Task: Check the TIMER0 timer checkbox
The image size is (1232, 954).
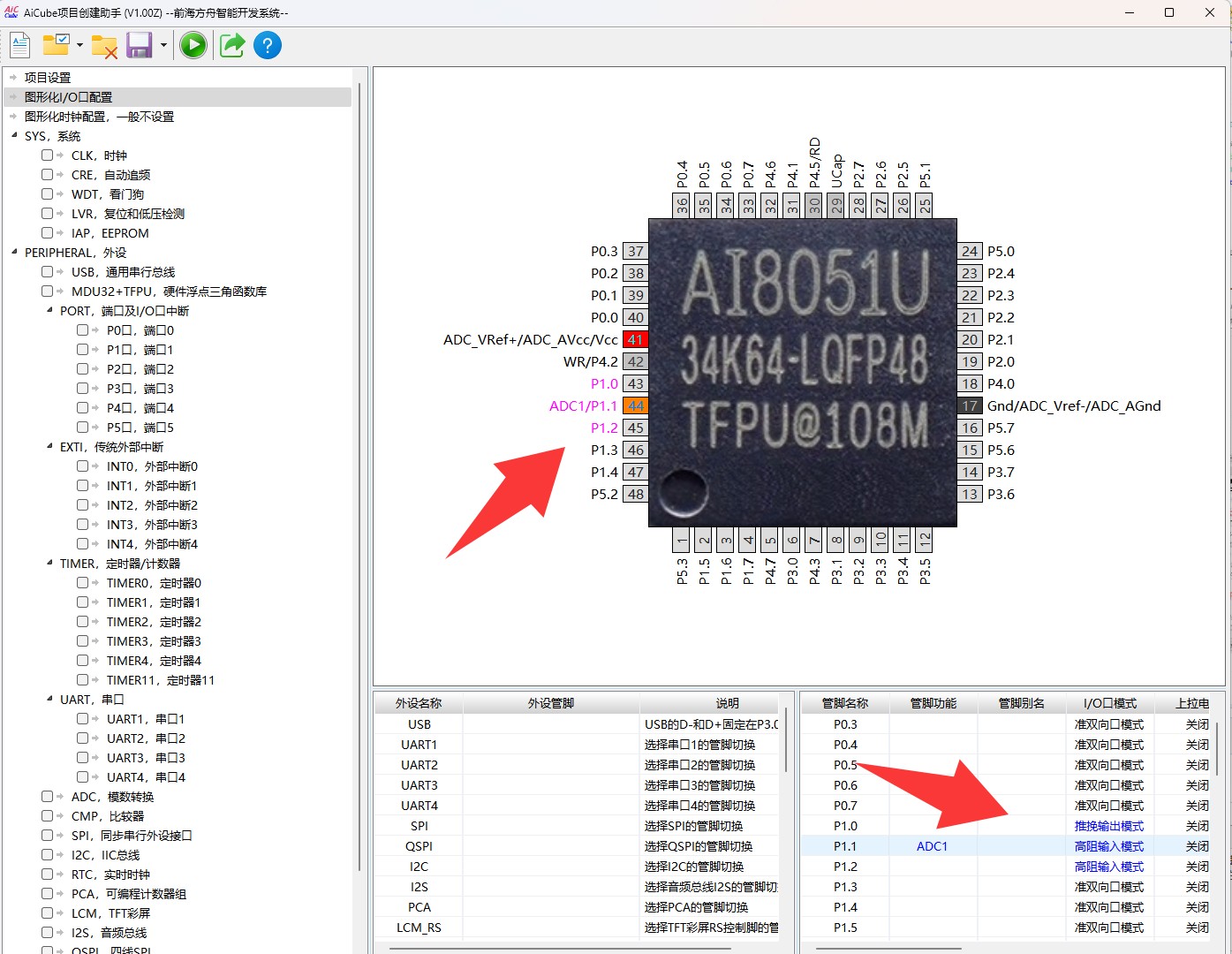Action: 83,583
